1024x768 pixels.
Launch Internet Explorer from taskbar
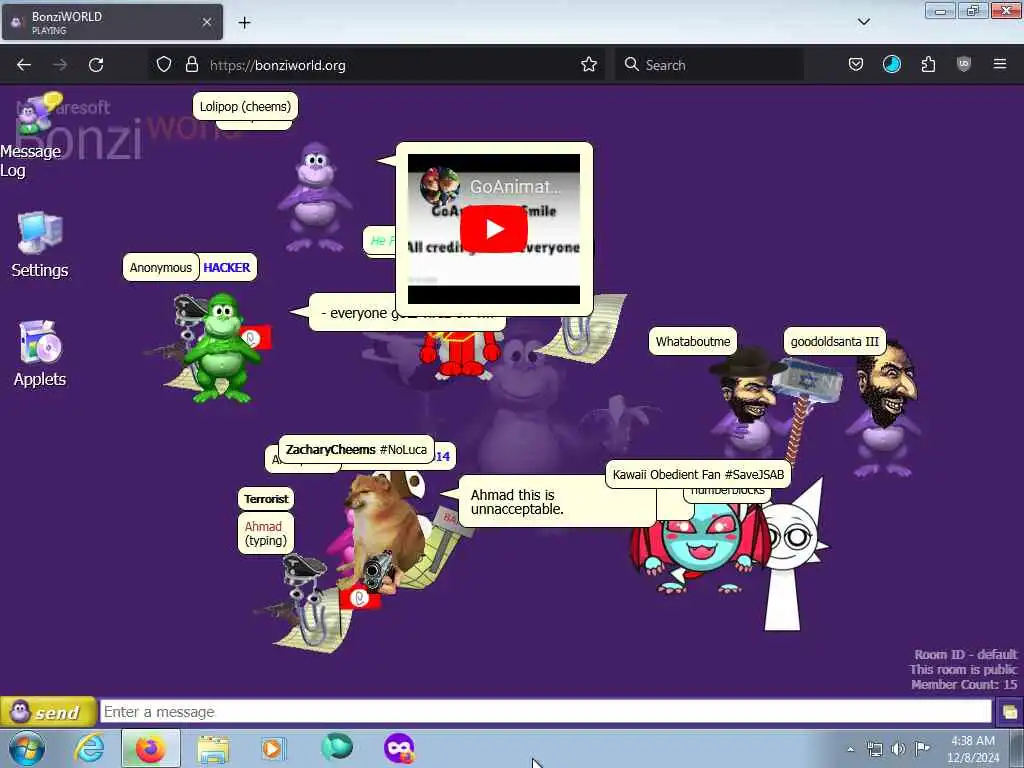[x=89, y=748]
